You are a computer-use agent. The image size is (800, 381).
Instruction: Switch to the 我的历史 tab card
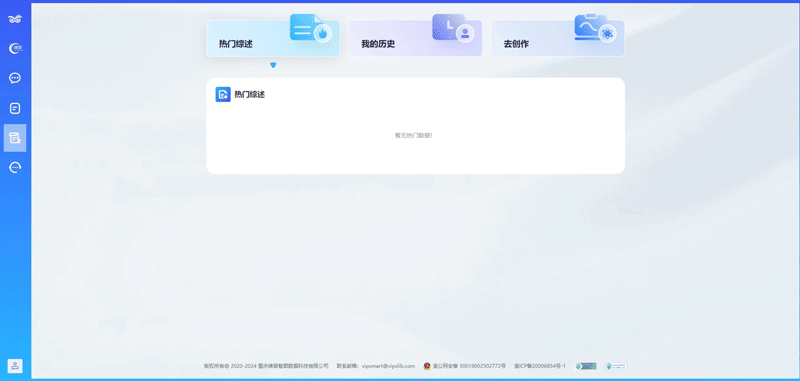coord(415,38)
